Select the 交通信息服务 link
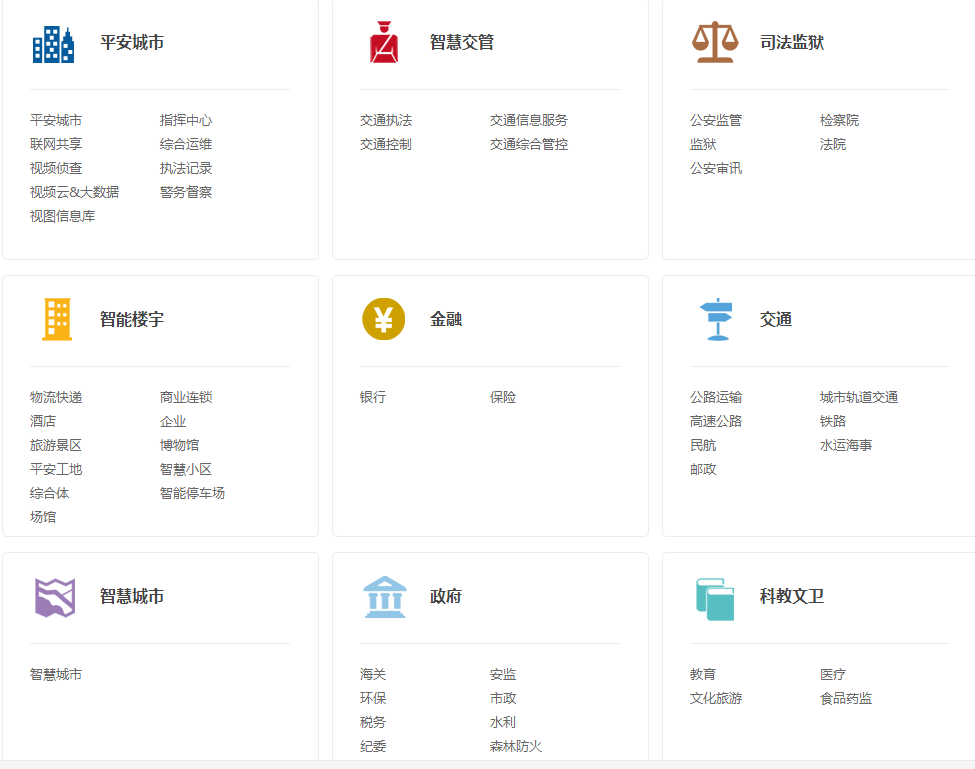 pos(529,120)
